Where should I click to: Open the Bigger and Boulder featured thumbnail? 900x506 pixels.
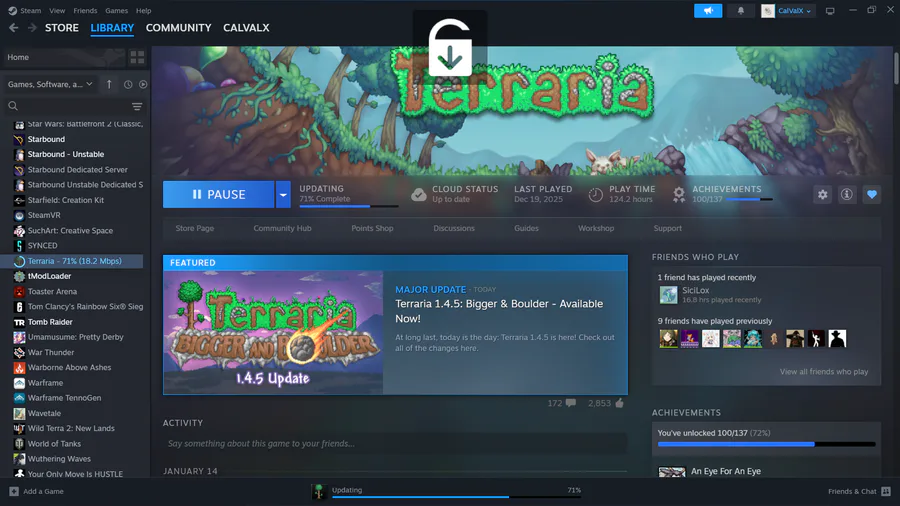click(x=273, y=332)
